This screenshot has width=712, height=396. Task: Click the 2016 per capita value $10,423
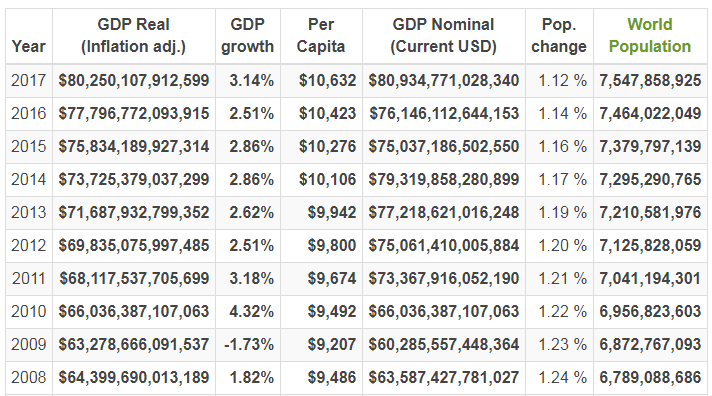coord(327,114)
